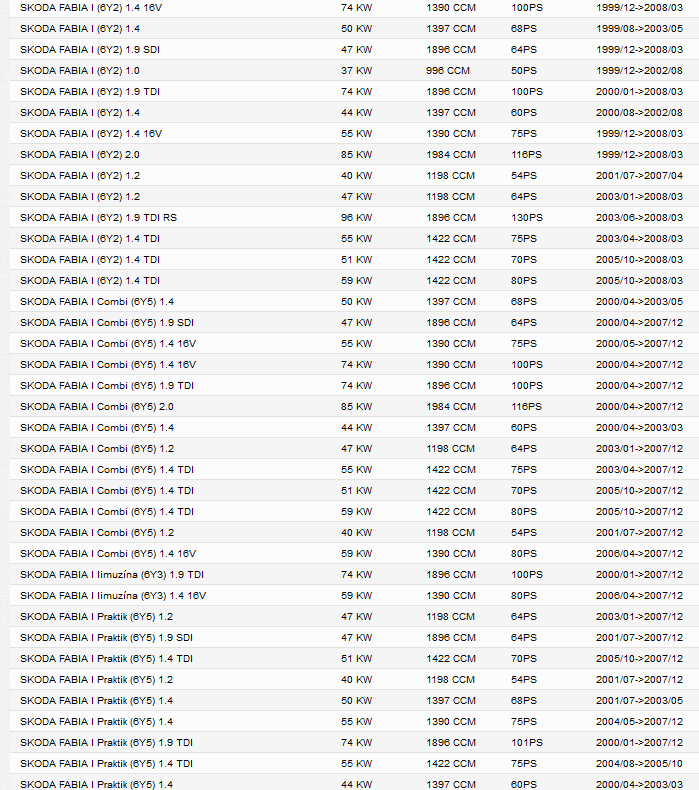This screenshot has height=790, width=699.
Task: Click '116PS' in the Combi (6Y5) 2.0 row
Action: 526,407
